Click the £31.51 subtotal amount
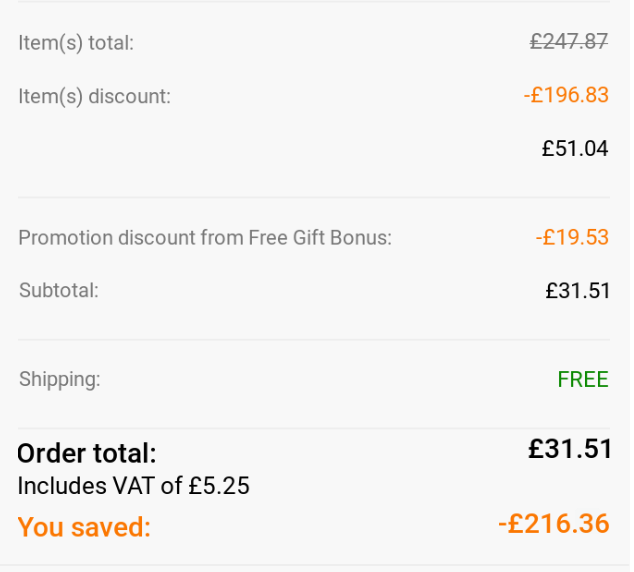 pos(577,291)
